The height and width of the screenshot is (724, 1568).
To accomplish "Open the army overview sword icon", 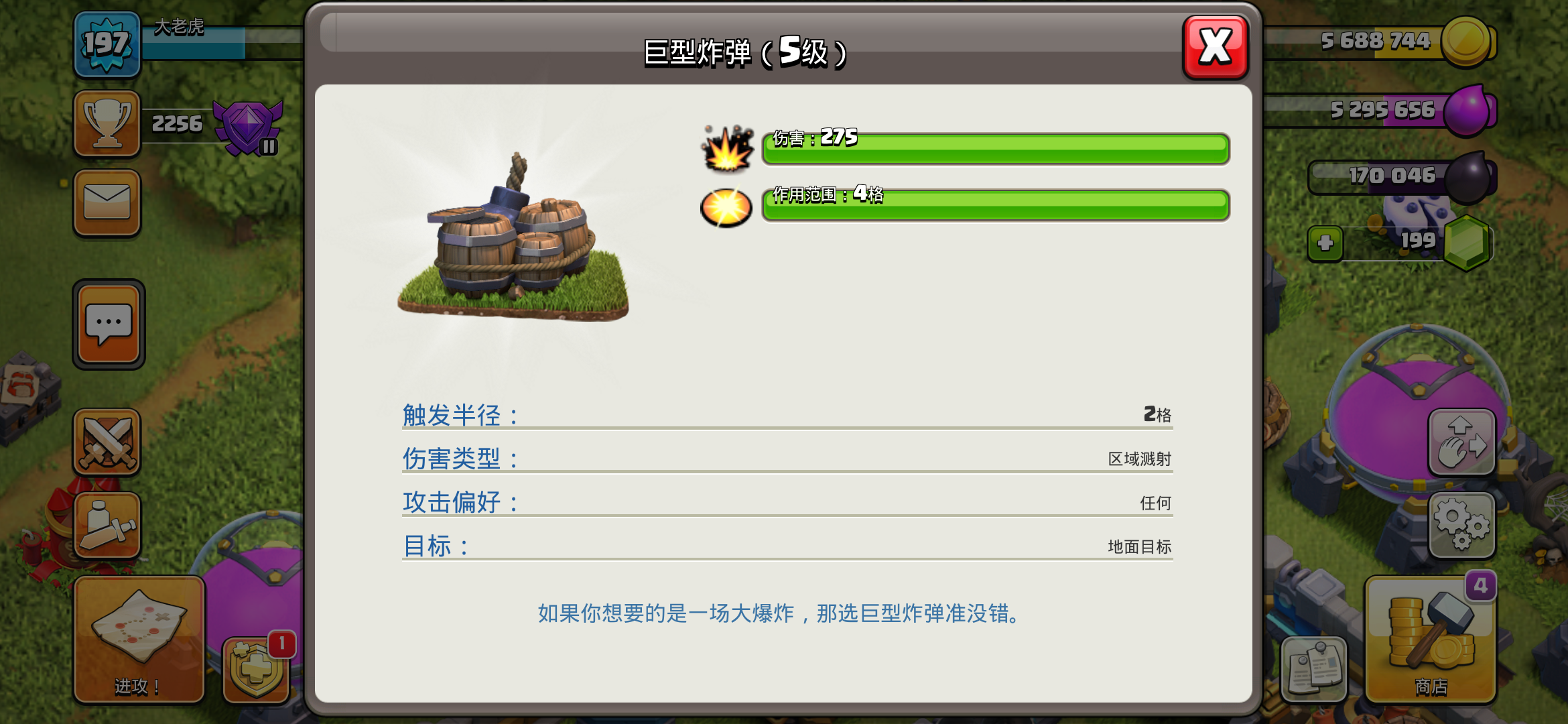I will [x=107, y=526].
